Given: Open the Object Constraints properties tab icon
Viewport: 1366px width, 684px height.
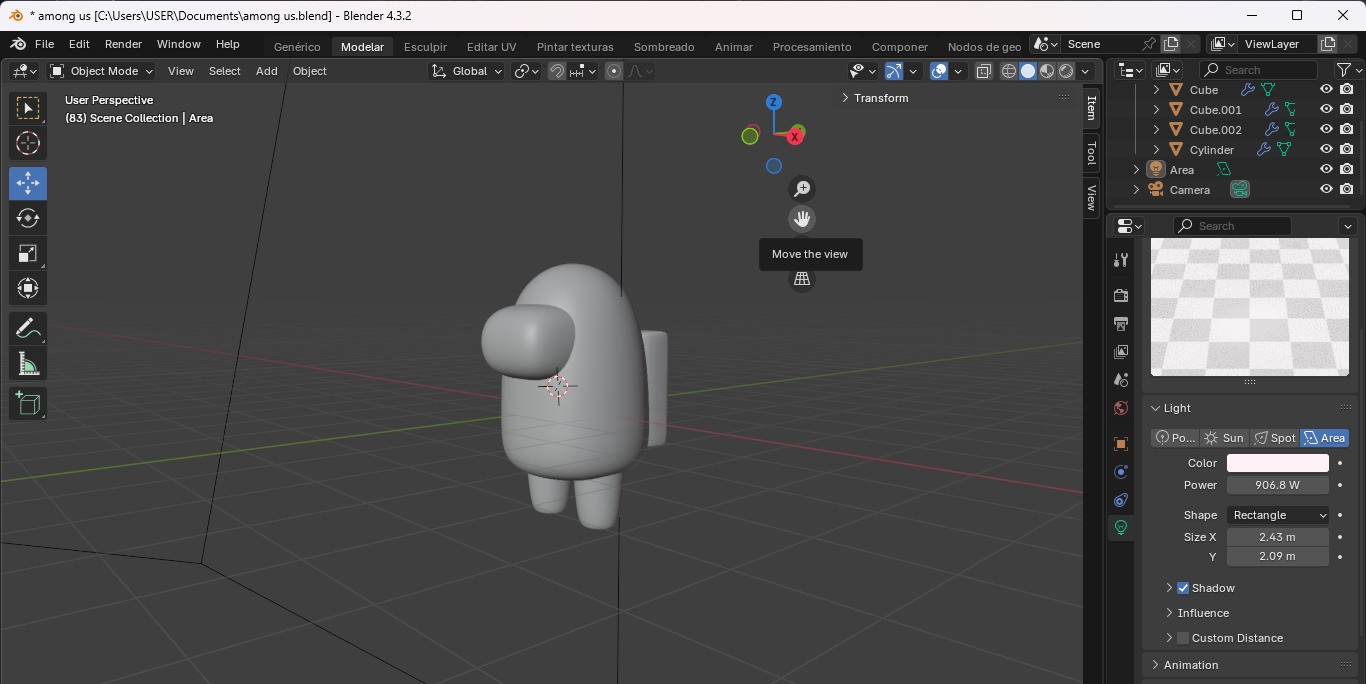Looking at the screenshot, I should click(1121, 500).
